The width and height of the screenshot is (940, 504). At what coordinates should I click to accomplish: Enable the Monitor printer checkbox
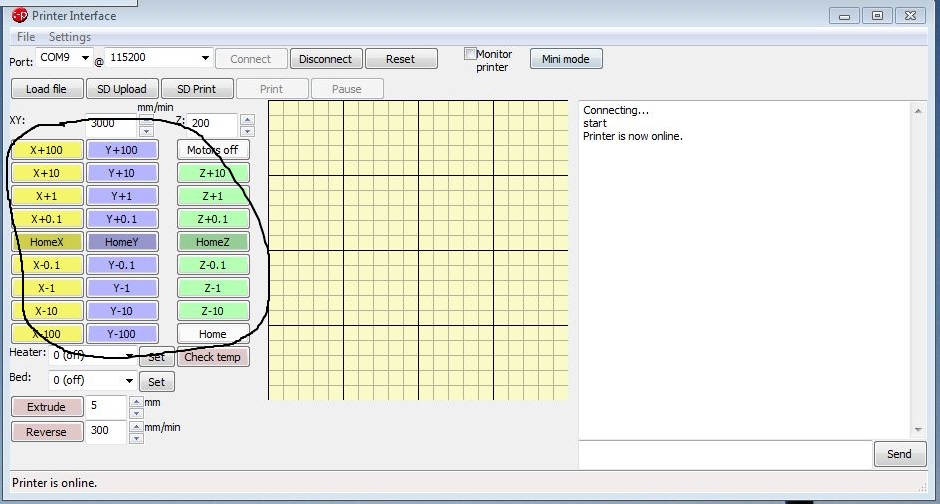[470, 54]
